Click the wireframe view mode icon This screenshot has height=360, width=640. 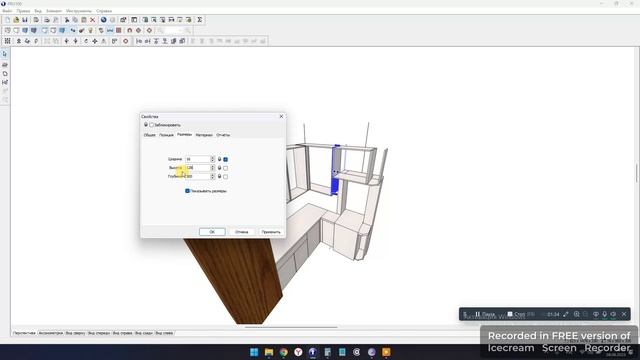coord(8,30)
